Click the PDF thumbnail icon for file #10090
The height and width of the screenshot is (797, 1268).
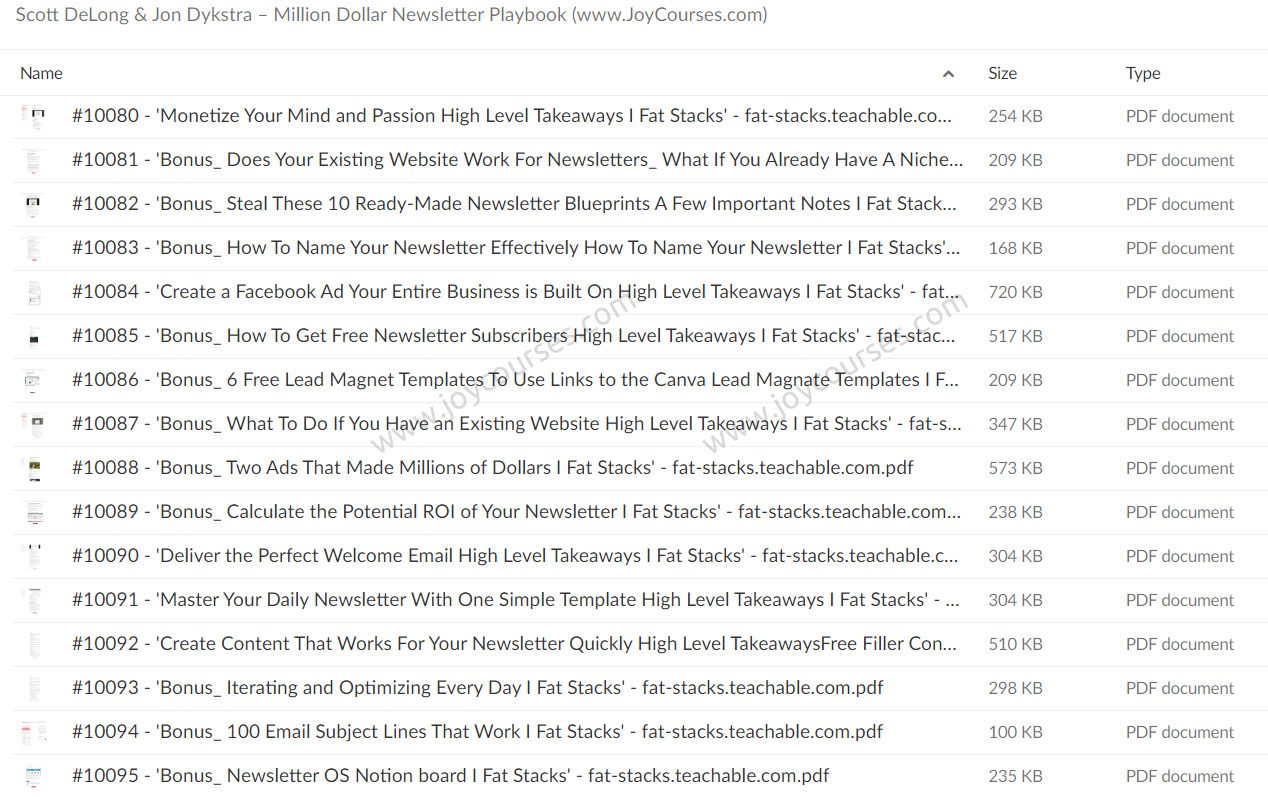33,556
